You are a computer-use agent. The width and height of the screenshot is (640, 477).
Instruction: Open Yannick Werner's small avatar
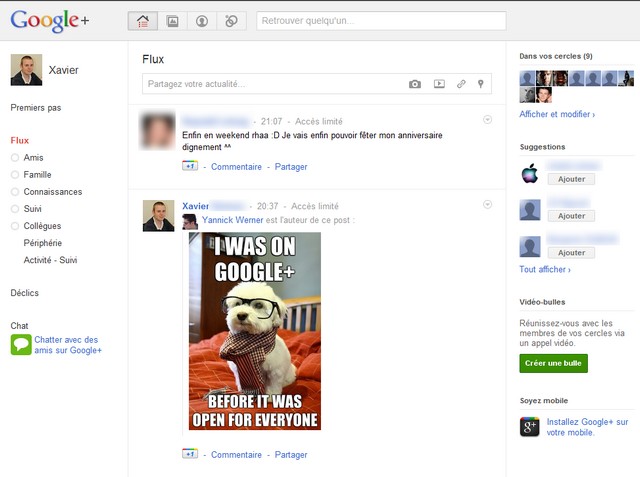[190, 222]
